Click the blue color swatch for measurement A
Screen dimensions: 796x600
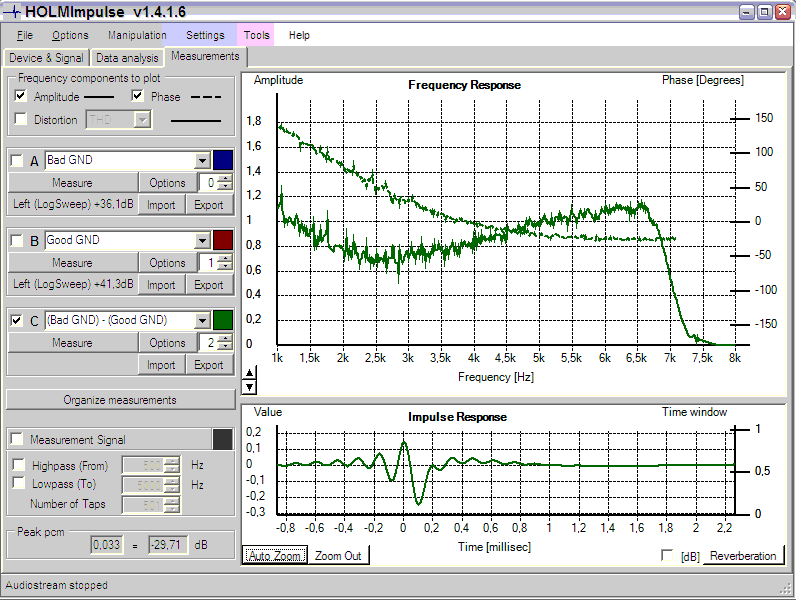pyautogui.click(x=223, y=160)
